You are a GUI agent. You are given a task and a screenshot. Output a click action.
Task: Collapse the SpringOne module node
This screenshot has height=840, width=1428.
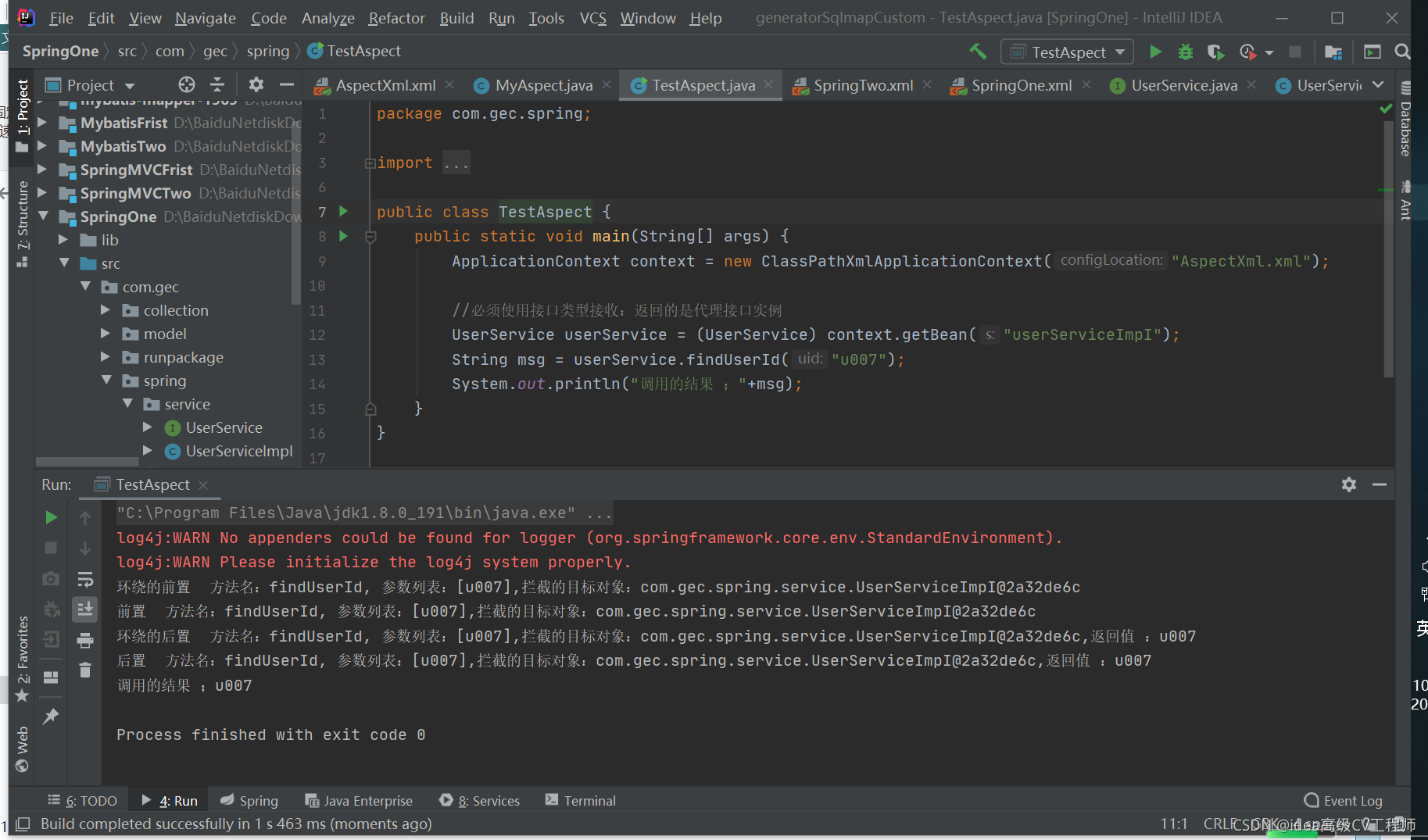click(42, 216)
